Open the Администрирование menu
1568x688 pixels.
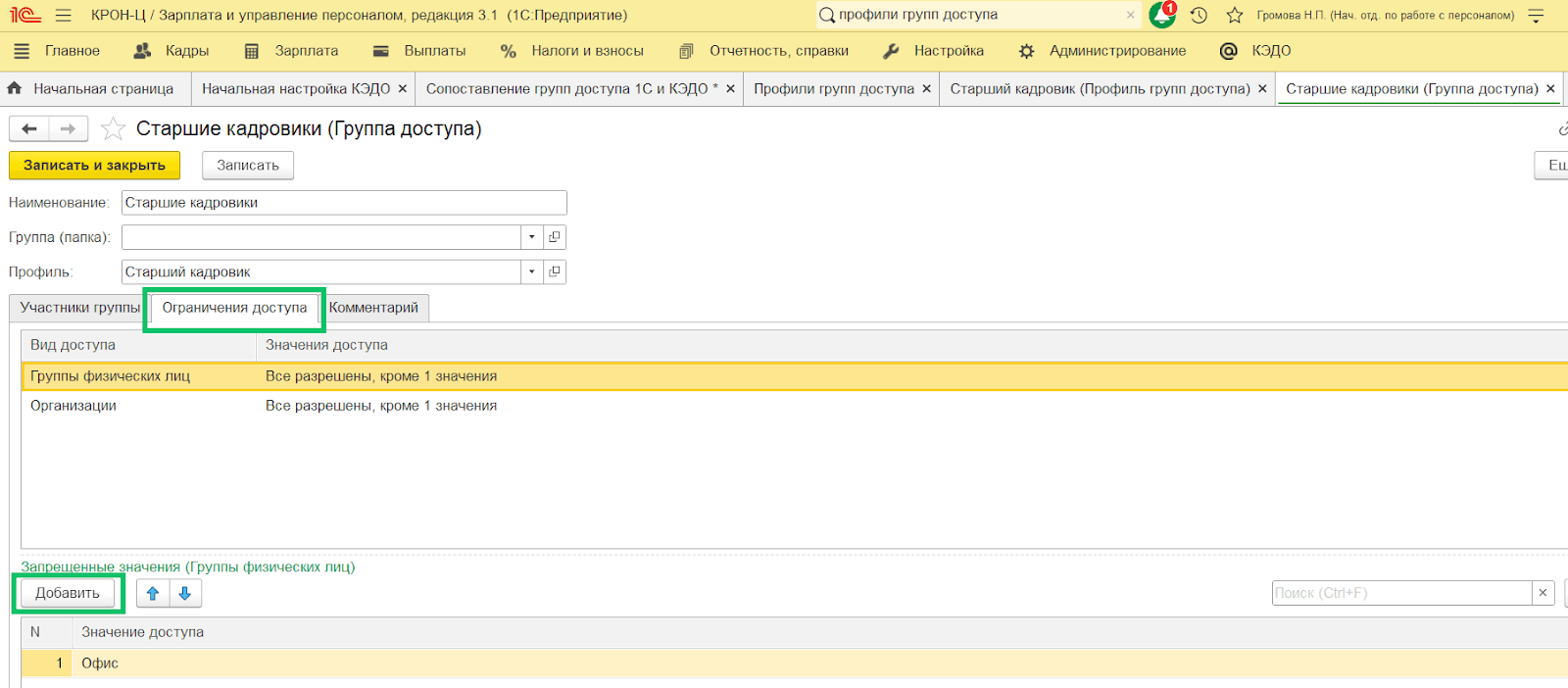[1102, 51]
